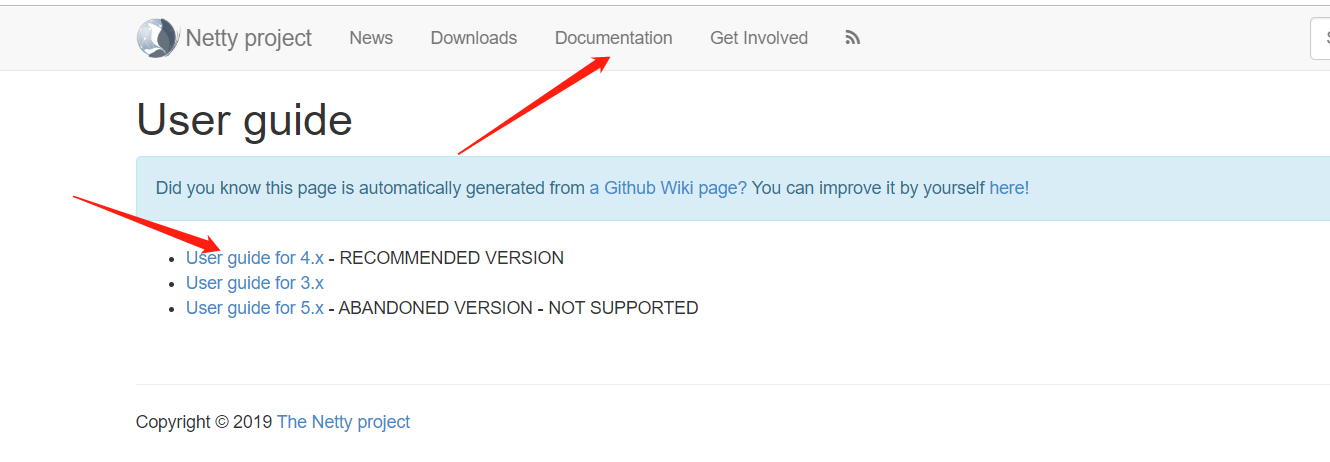The image size is (1330, 462).
Task: Open the Documentation menu
Action: pyautogui.click(x=614, y=38)
